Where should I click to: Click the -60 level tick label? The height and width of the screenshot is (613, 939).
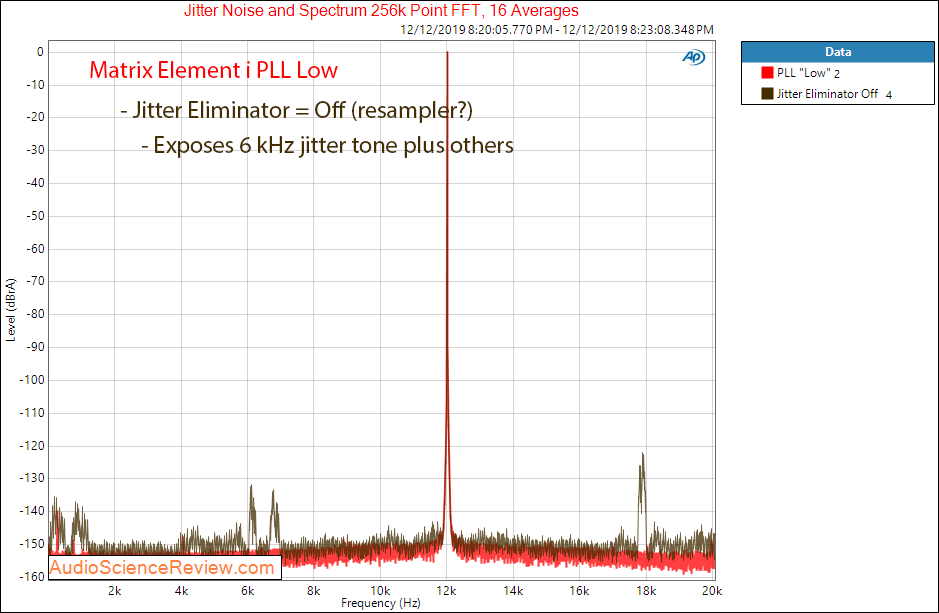pyautogui.click(x=35, y=248)
